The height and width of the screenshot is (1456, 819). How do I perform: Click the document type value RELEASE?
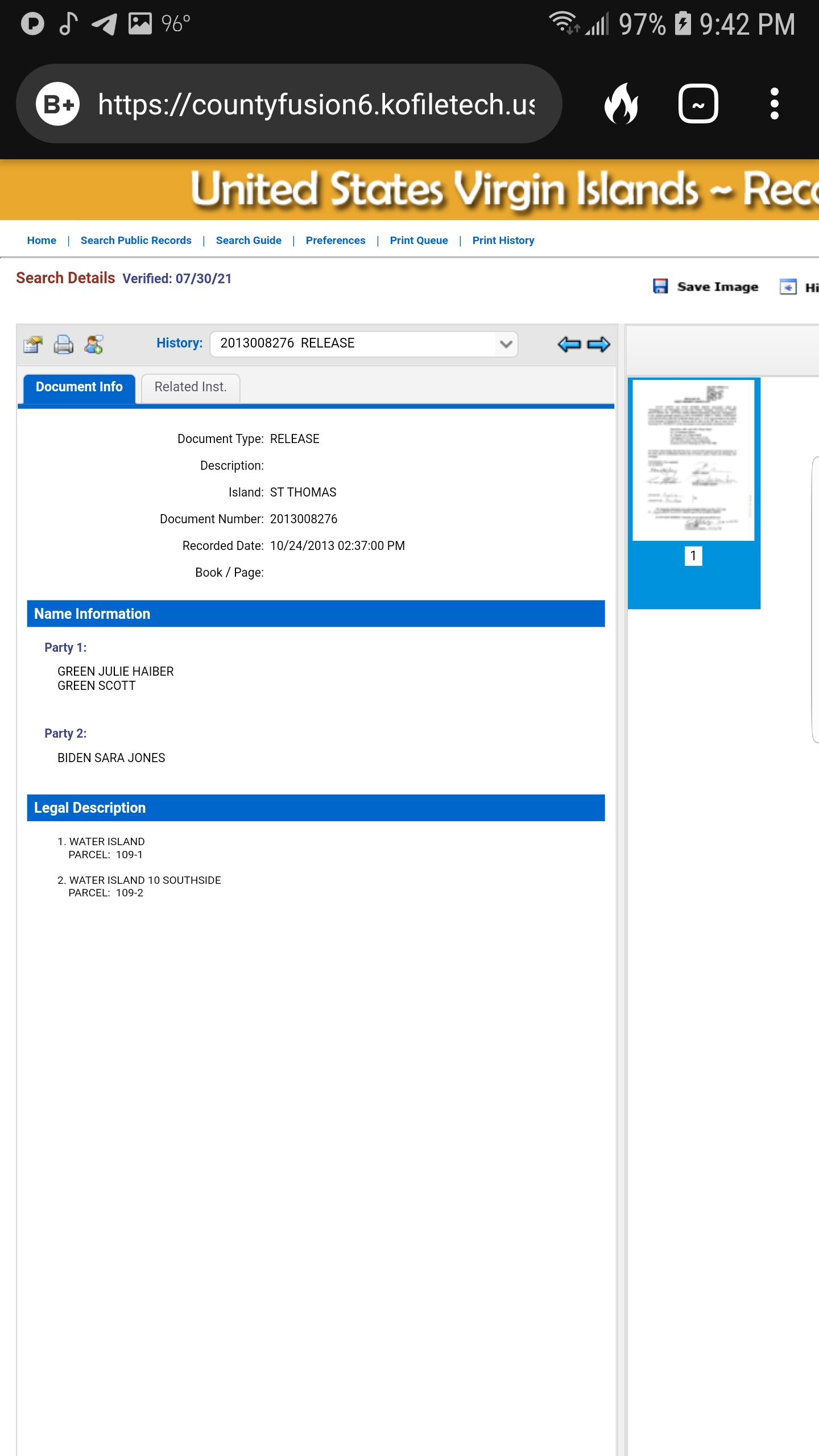[x=295, y=439]
